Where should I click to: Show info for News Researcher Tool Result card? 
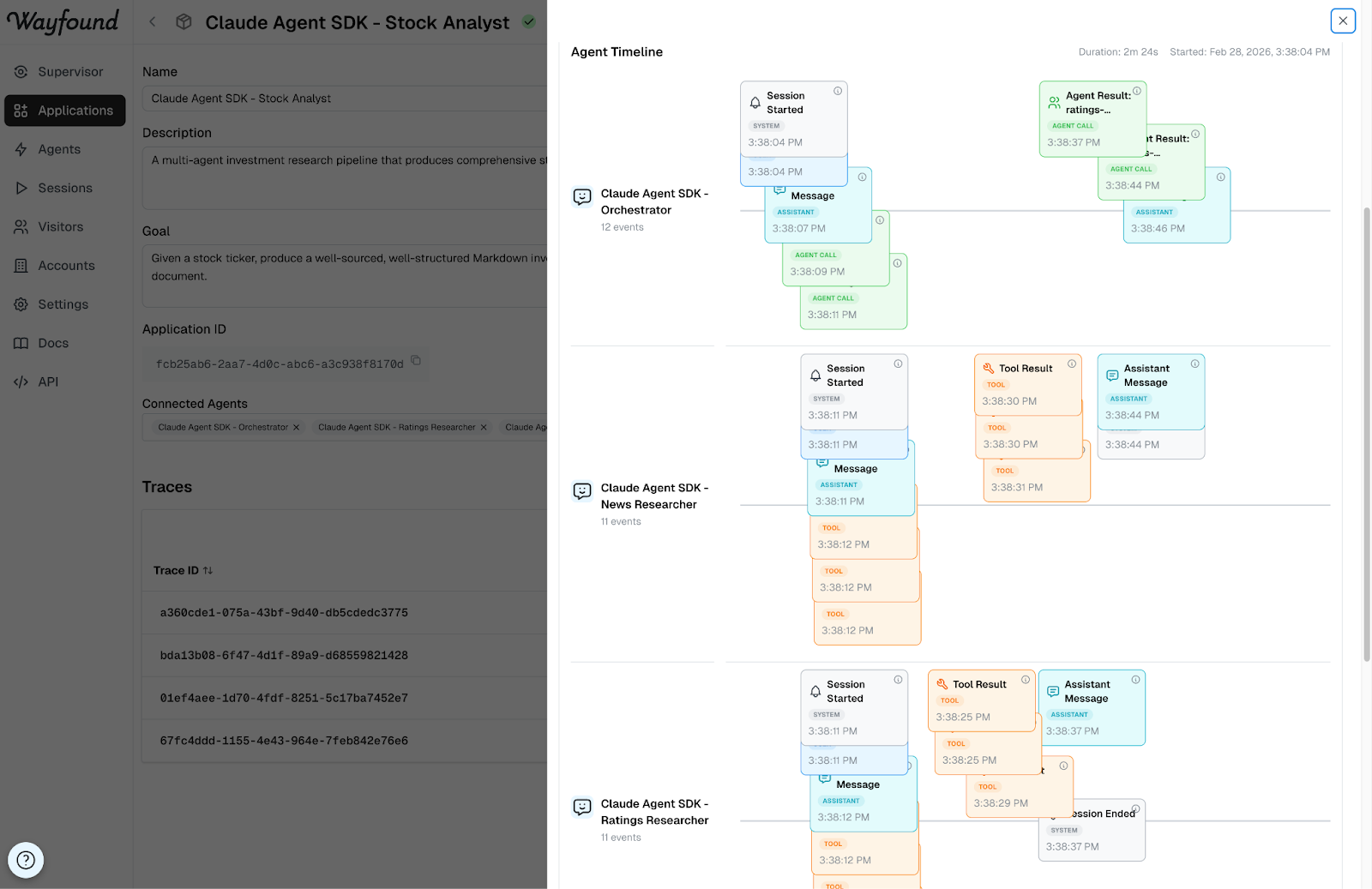point(1072,363)
